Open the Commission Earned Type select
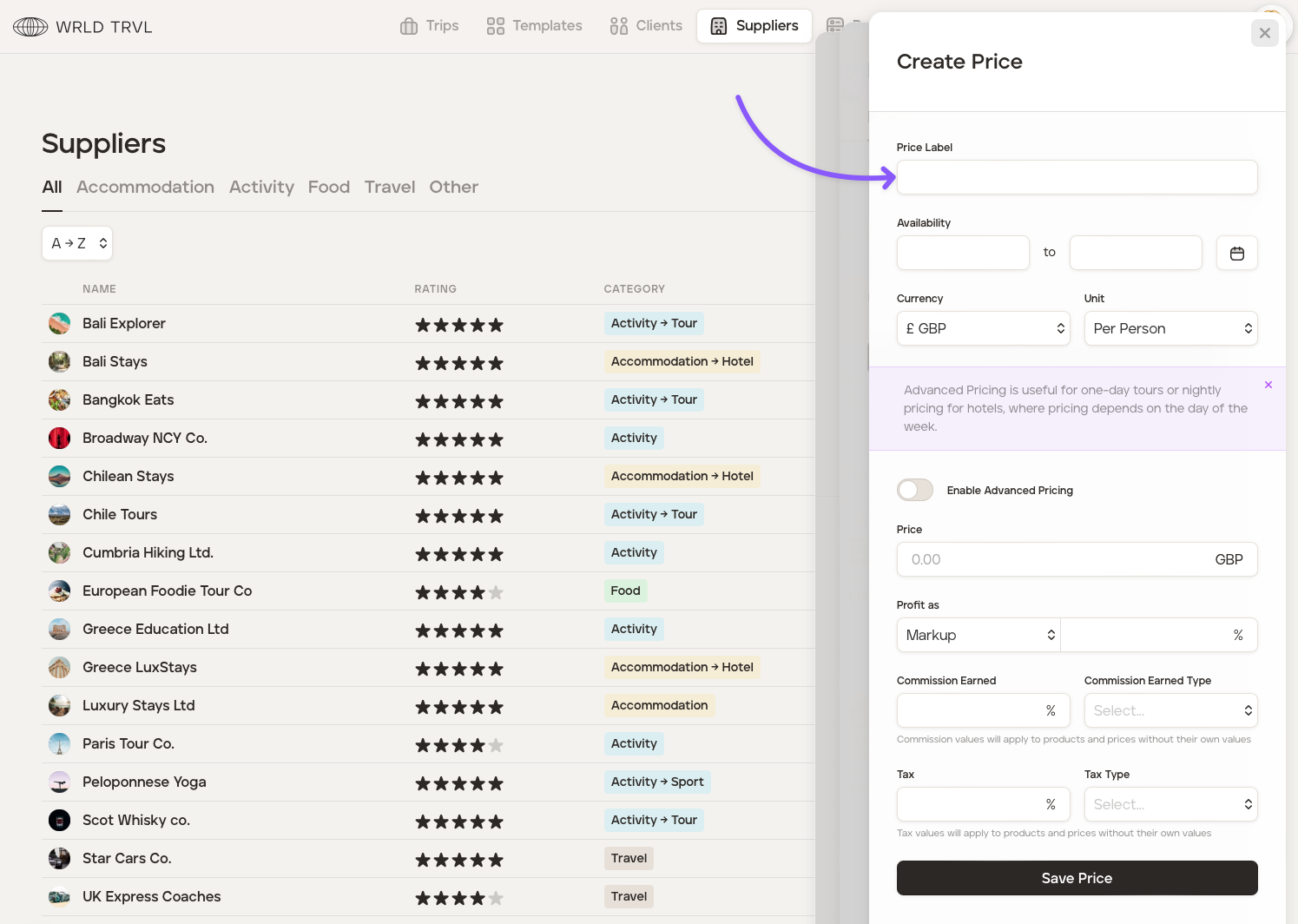1298x924 pixels. 1170,710
